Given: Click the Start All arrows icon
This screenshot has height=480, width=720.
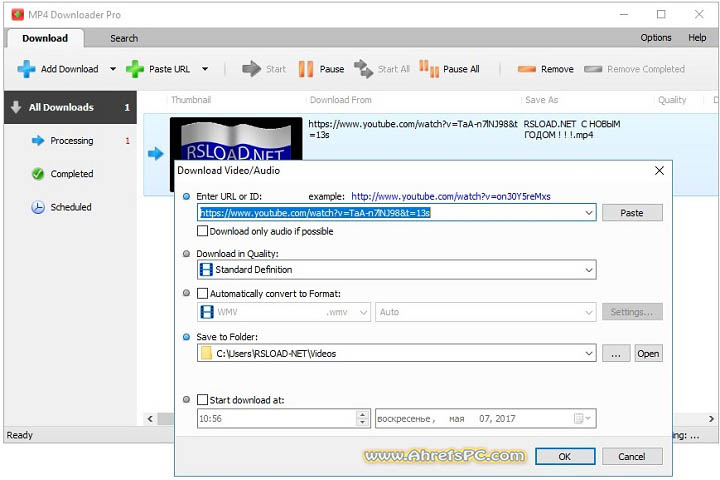Looking at the screenshot, I should point(364,69).
